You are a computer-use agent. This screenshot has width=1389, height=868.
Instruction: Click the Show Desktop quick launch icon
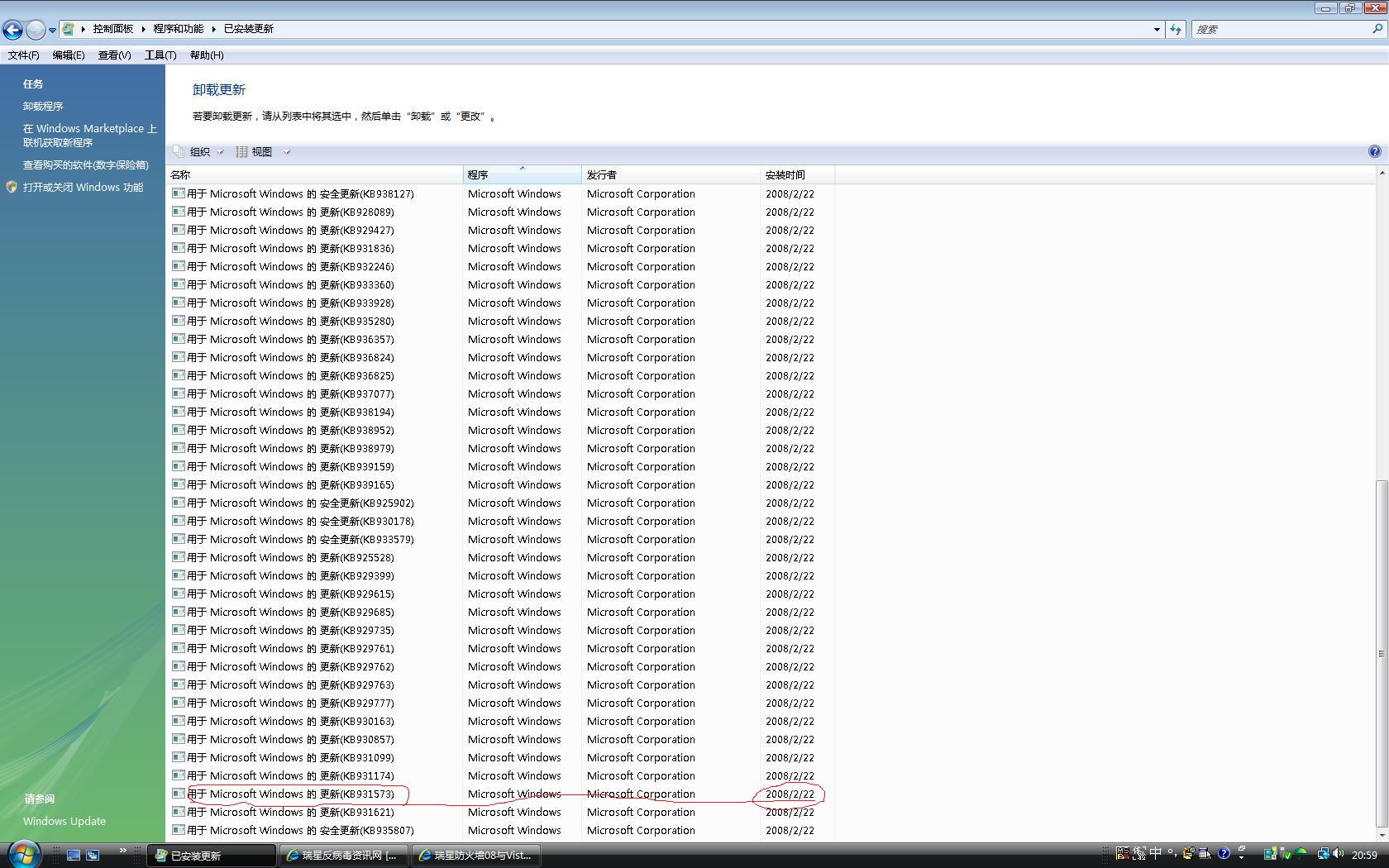click(74, 856)
